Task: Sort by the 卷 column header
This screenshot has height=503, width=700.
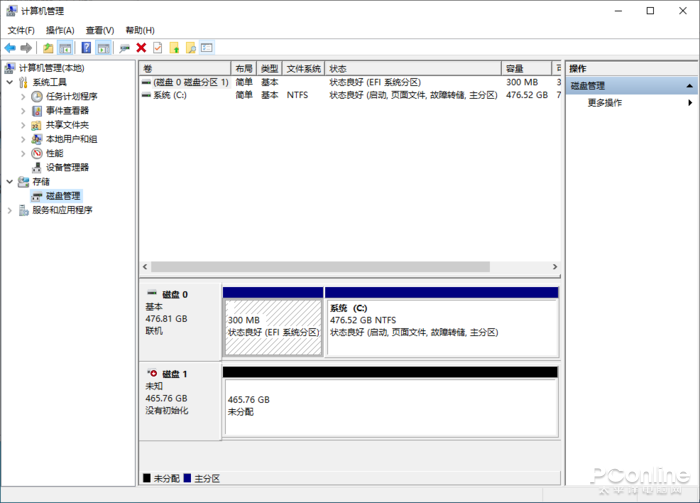Action: pos(185,69)
